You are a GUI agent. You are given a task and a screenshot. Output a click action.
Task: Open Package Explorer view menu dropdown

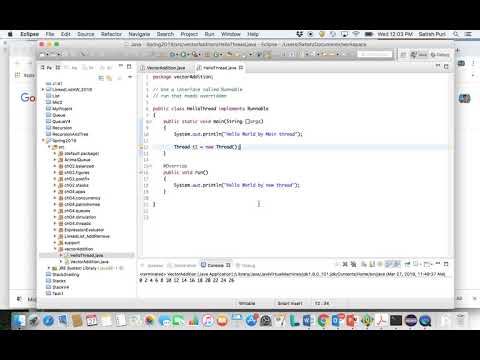(x=130, y=77)
